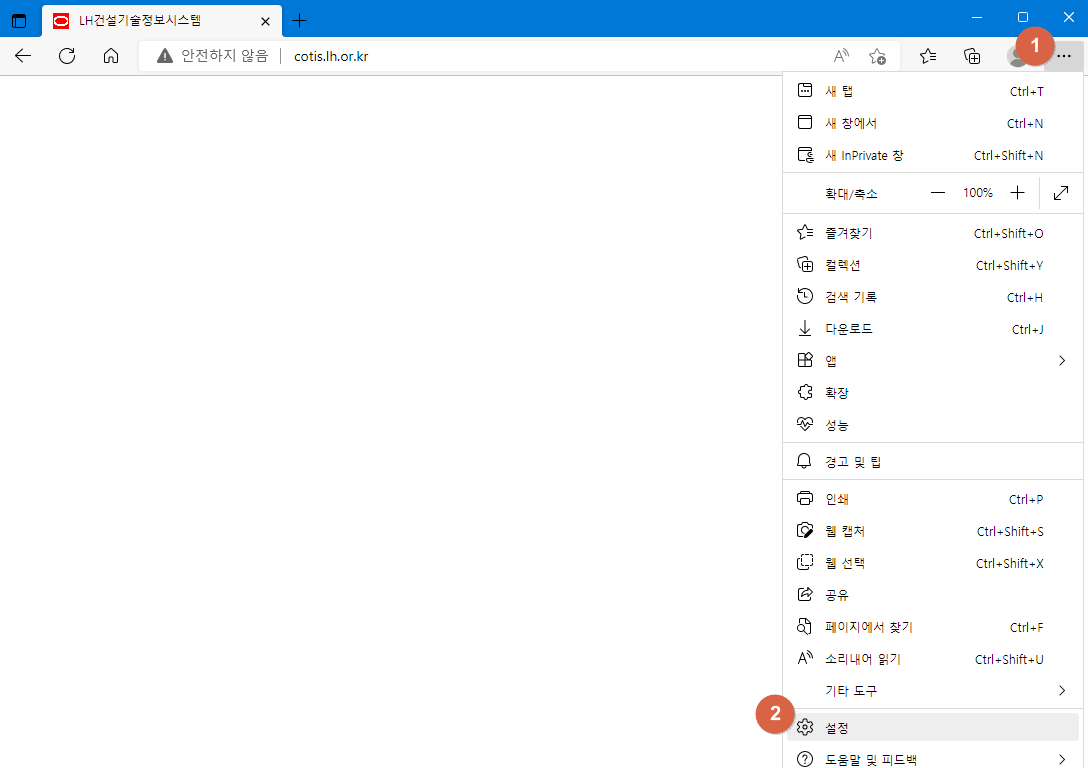Screen dimensions: 1088x768
Task: Minimize the browser window
Action: pos(977,17)
